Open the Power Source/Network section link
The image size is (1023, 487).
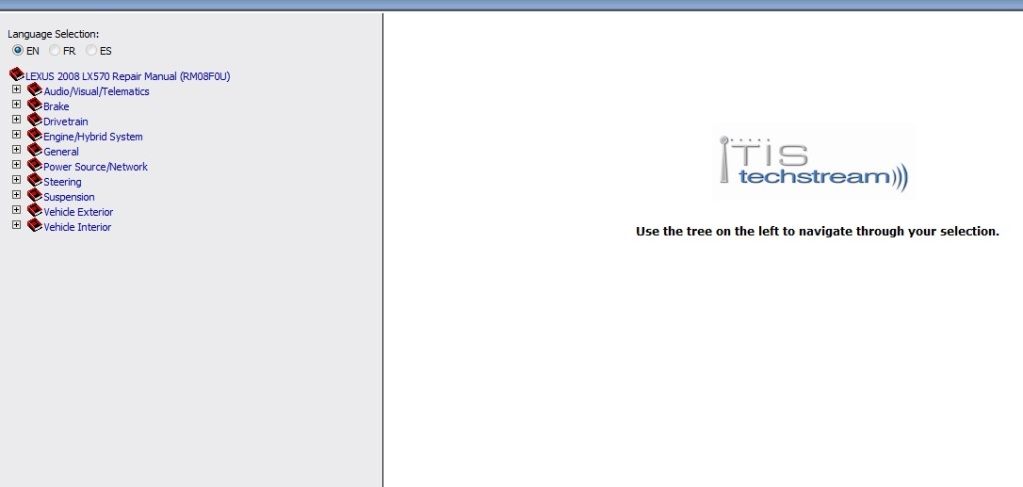coord(96,166)
